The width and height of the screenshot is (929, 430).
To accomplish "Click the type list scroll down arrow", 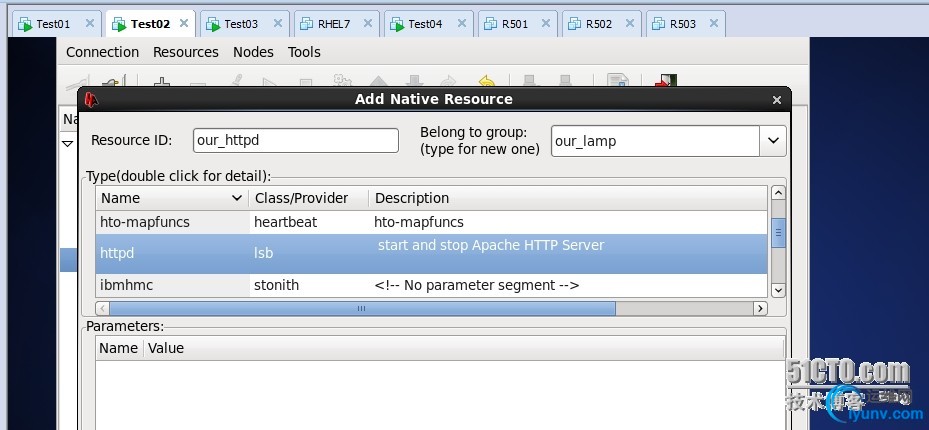I will [x=779, y=290].
